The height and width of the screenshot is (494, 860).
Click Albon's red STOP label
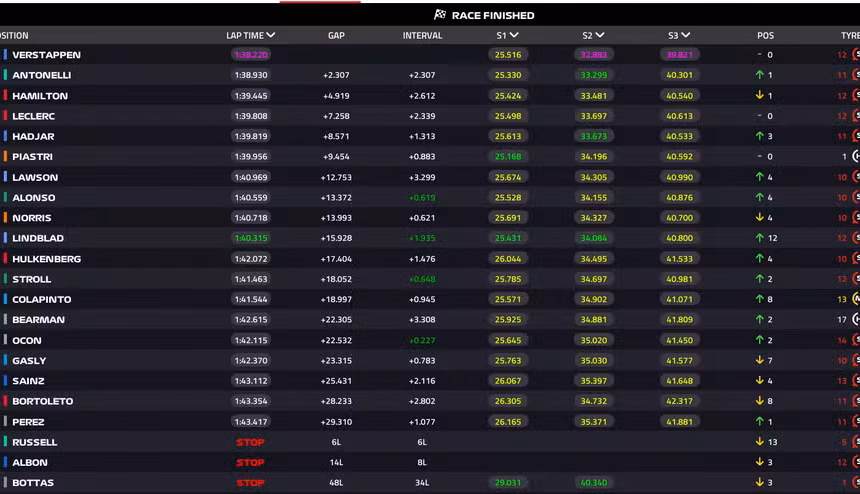(250, 462)
